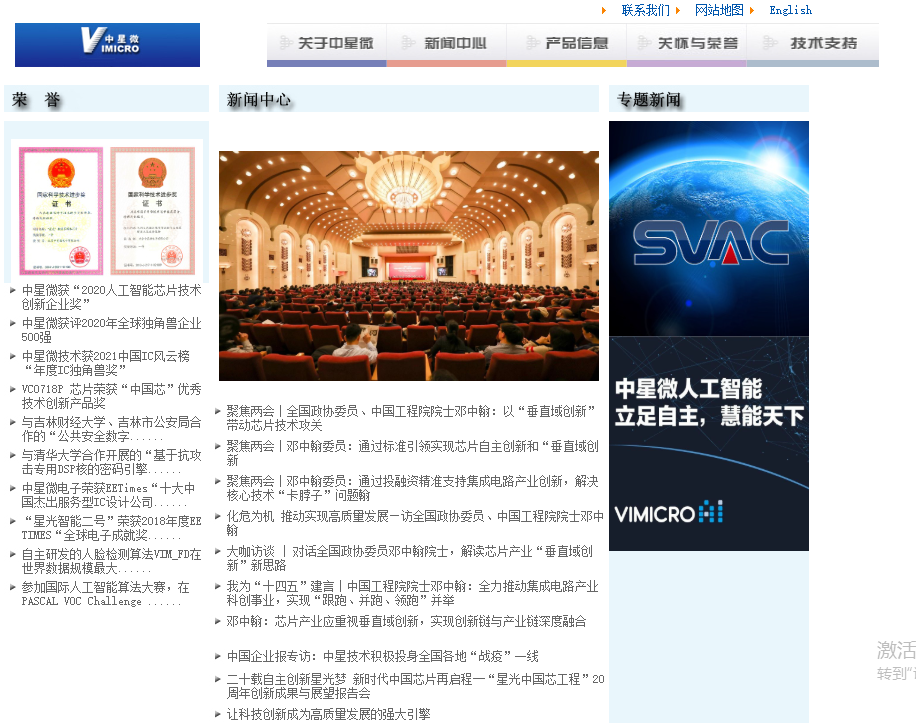Open the left red award certificate image
The image size is (916, 723).
coord(61,210)
